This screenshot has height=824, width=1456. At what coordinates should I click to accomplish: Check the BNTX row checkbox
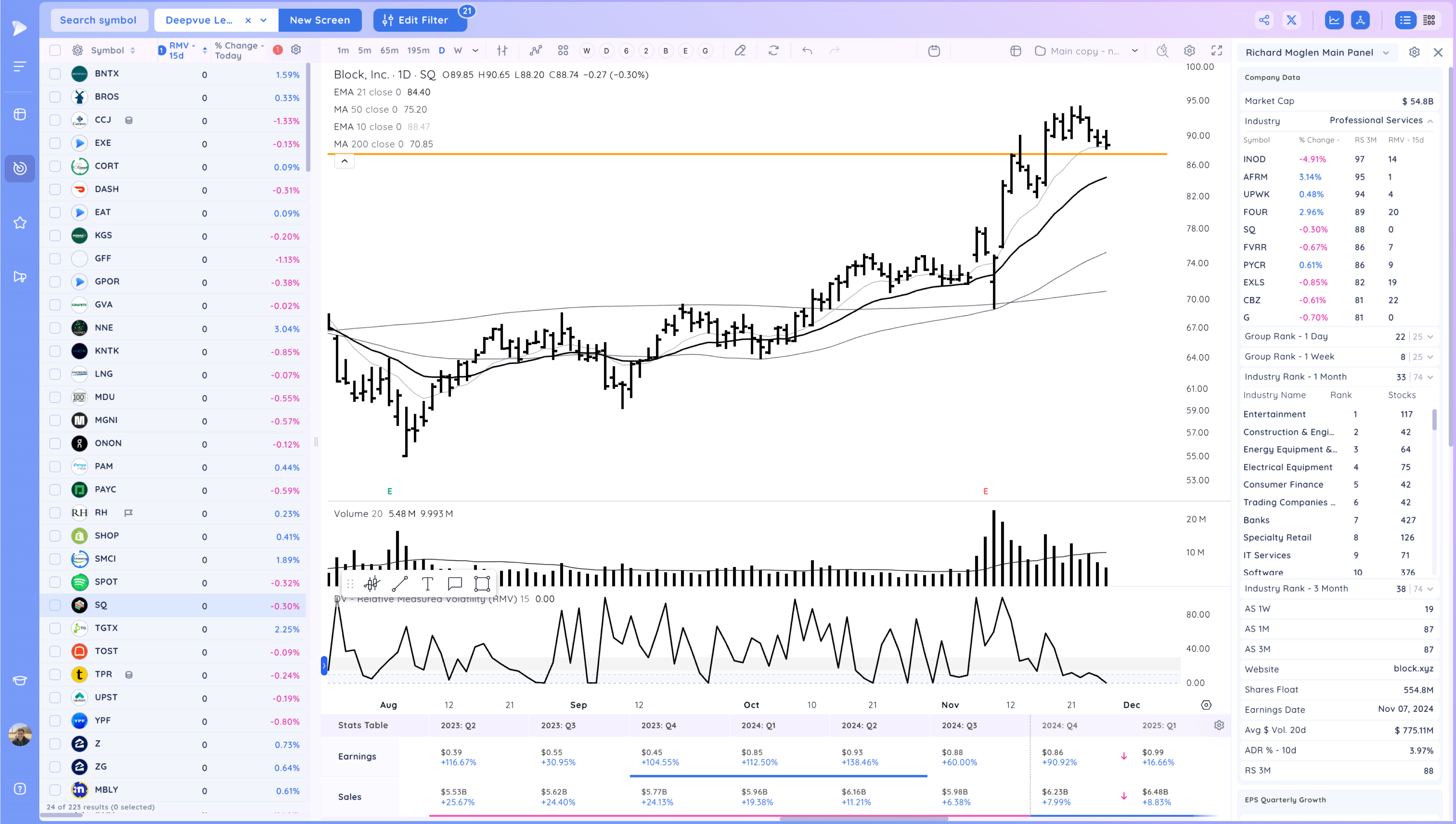click(x=55, y=74)
